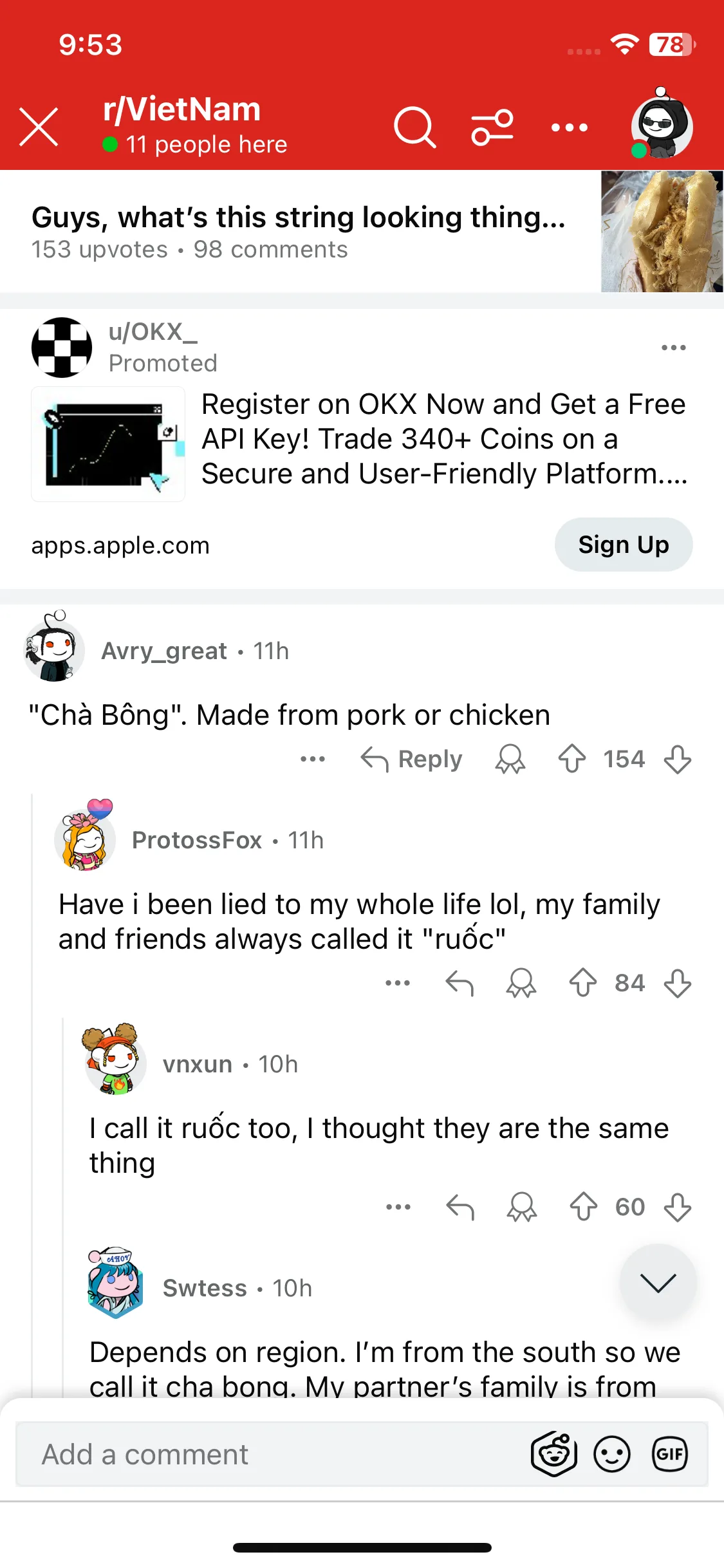Screen dimensions: 724x1568
Task: Open the GIF picker in comment bar
Action: coord(670,1454)
